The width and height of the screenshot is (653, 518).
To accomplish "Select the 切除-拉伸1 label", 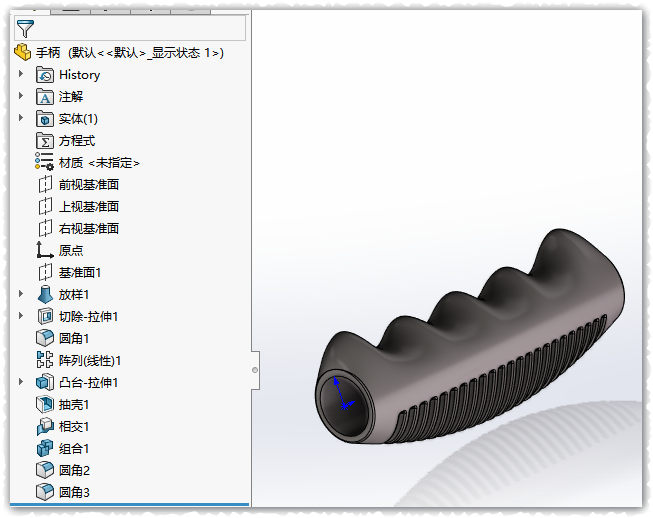I will (88, 316).
